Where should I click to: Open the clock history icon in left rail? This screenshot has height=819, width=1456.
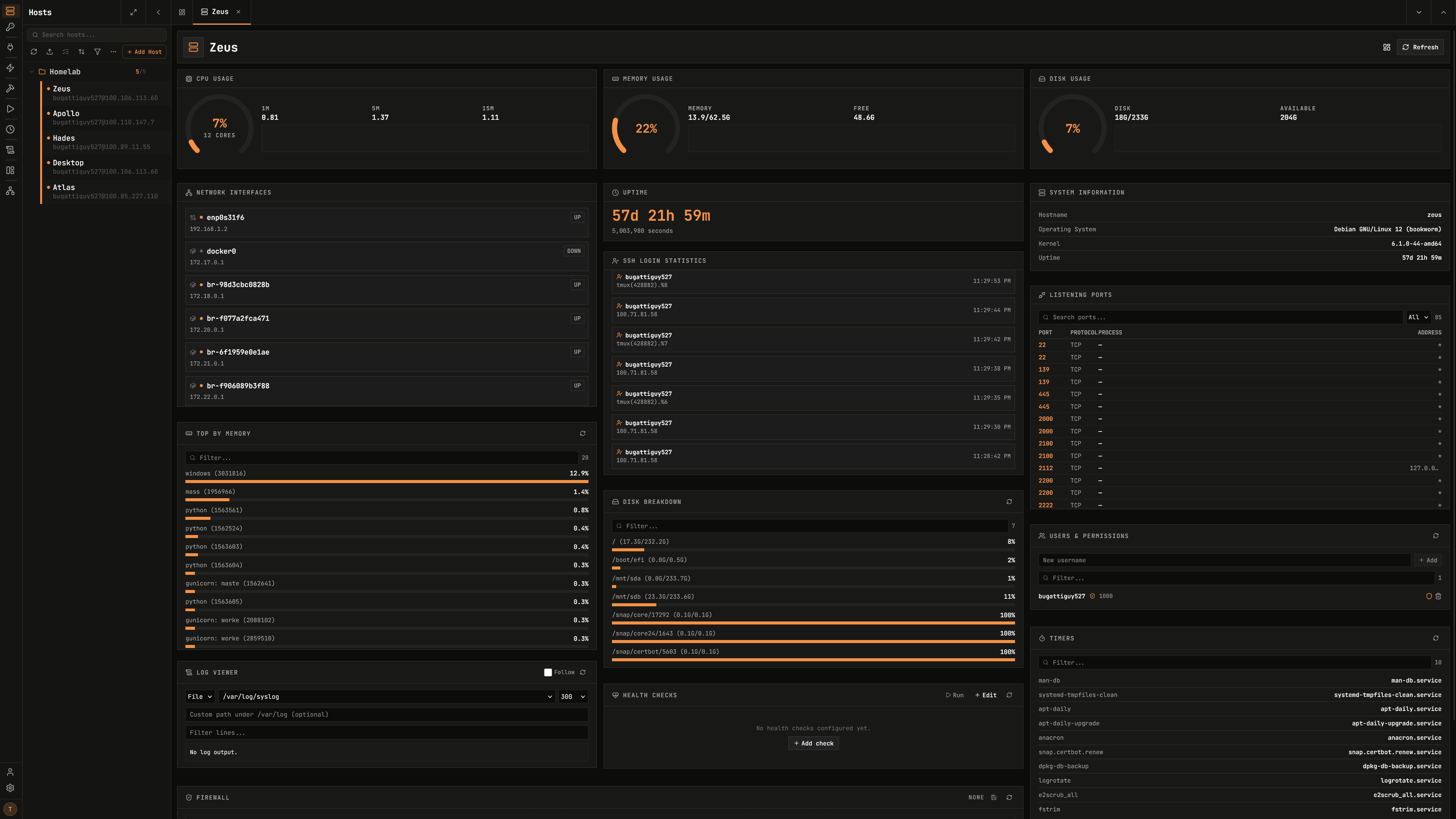(x=10, y=129)
